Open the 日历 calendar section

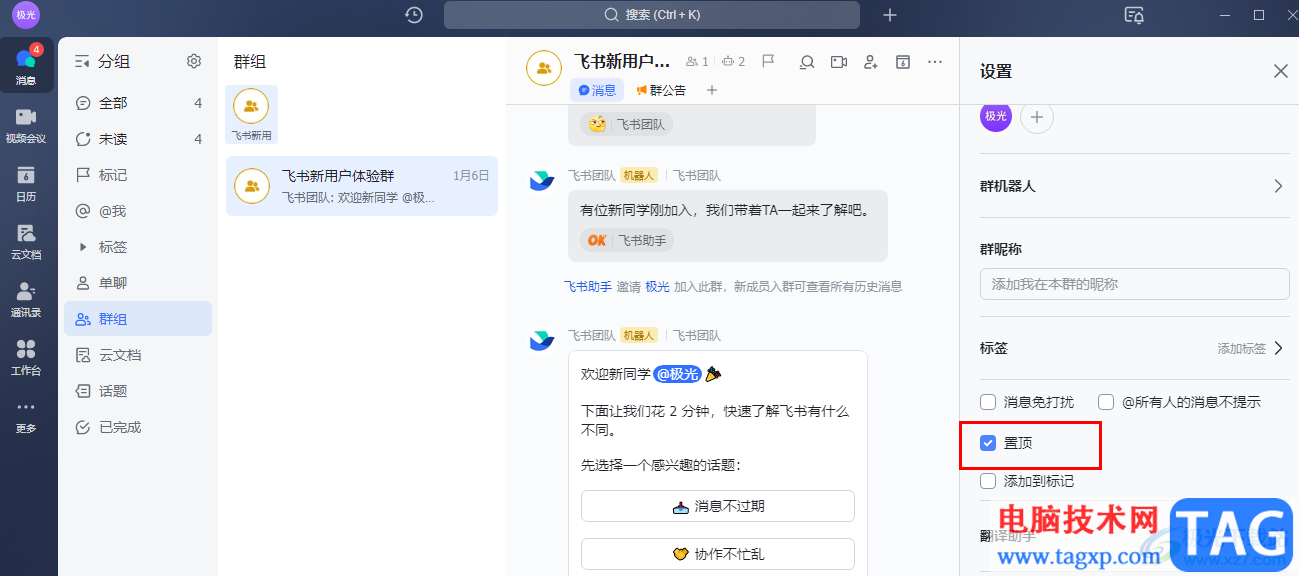coord(26,183)
